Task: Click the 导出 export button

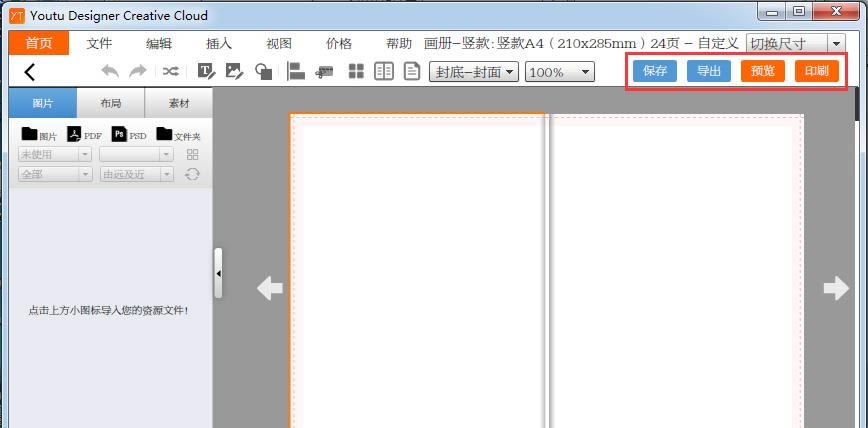Action: click(x=709, y=71)
